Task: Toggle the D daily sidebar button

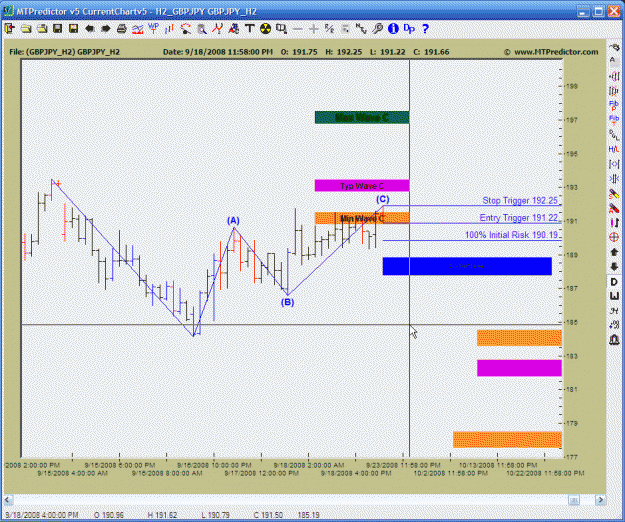Action: pyautogui.click(x=614, y=282)
